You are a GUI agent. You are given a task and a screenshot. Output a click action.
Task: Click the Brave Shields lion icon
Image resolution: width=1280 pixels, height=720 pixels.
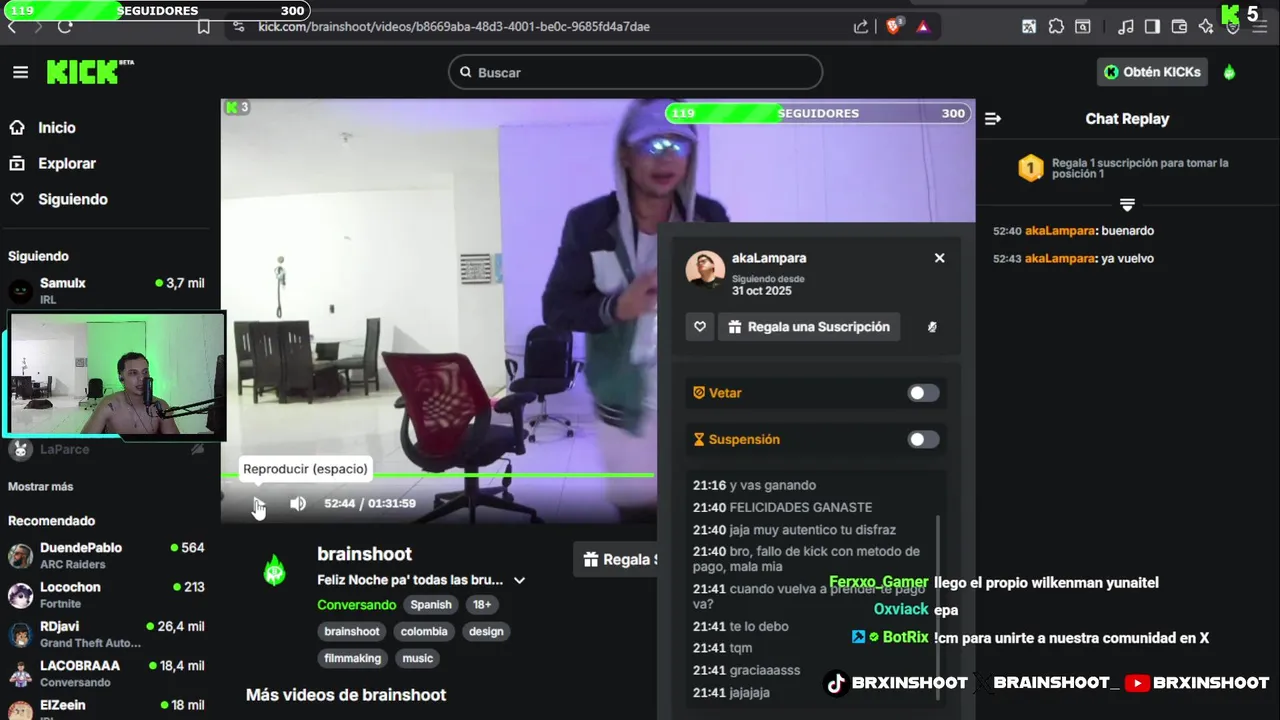894,27
